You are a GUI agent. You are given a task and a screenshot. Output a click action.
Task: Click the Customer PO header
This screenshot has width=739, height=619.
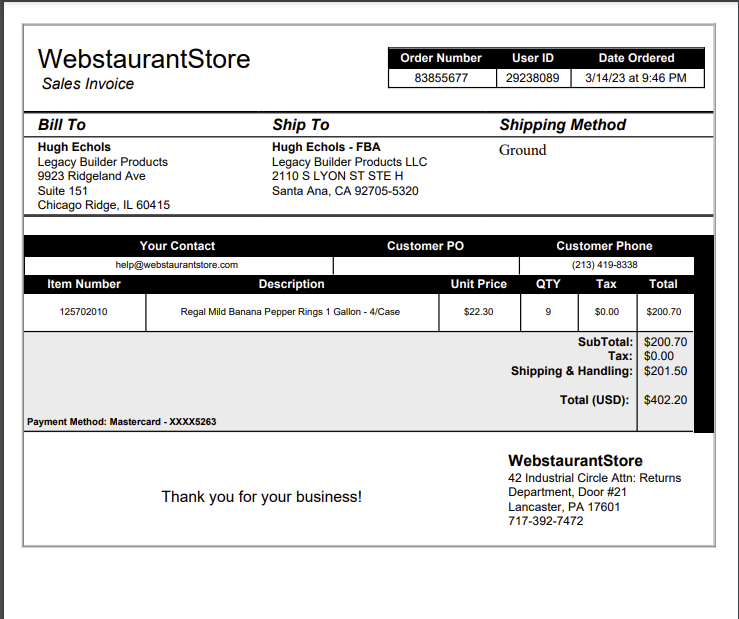(425, 246)
